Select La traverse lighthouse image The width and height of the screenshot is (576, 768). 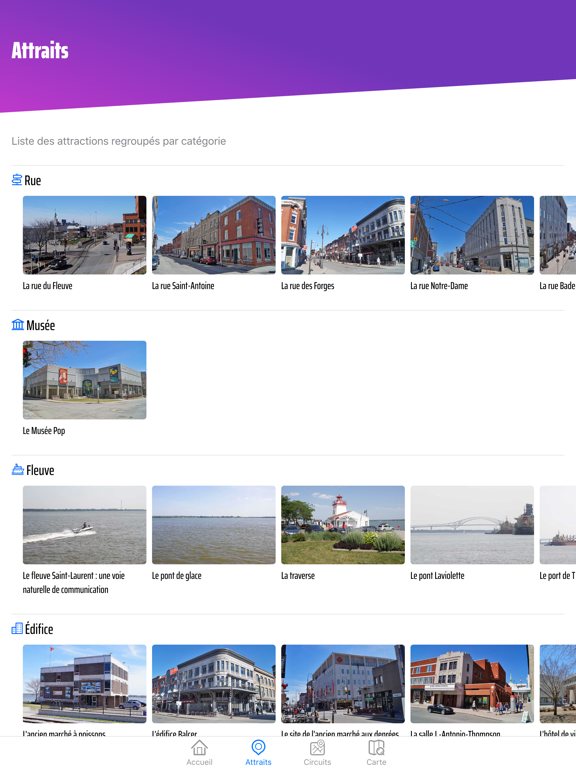point(343,525)
